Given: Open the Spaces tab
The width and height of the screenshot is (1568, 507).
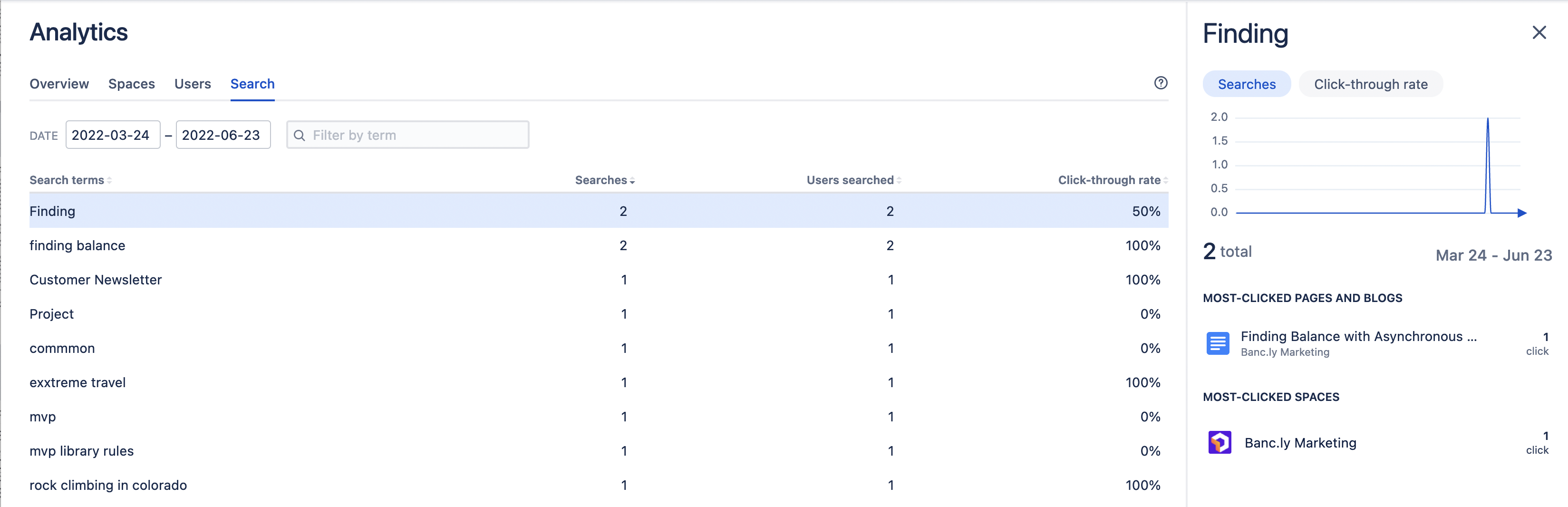Looking at the screenshot, I should [x=132, y=84].
